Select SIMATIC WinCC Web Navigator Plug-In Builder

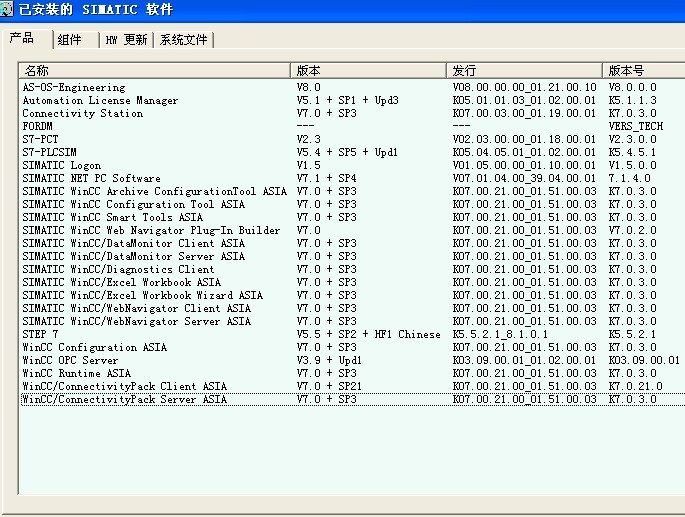coord(151,230)
